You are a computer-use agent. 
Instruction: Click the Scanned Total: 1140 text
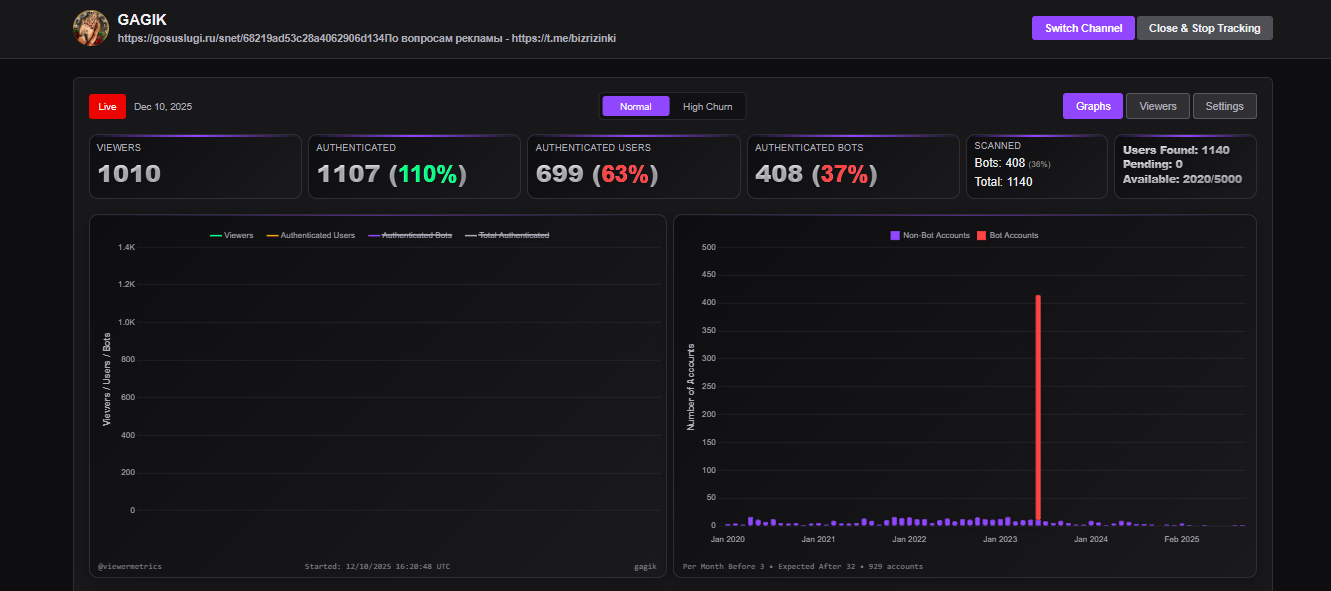pyautogui.click(x=1003, y=182)
